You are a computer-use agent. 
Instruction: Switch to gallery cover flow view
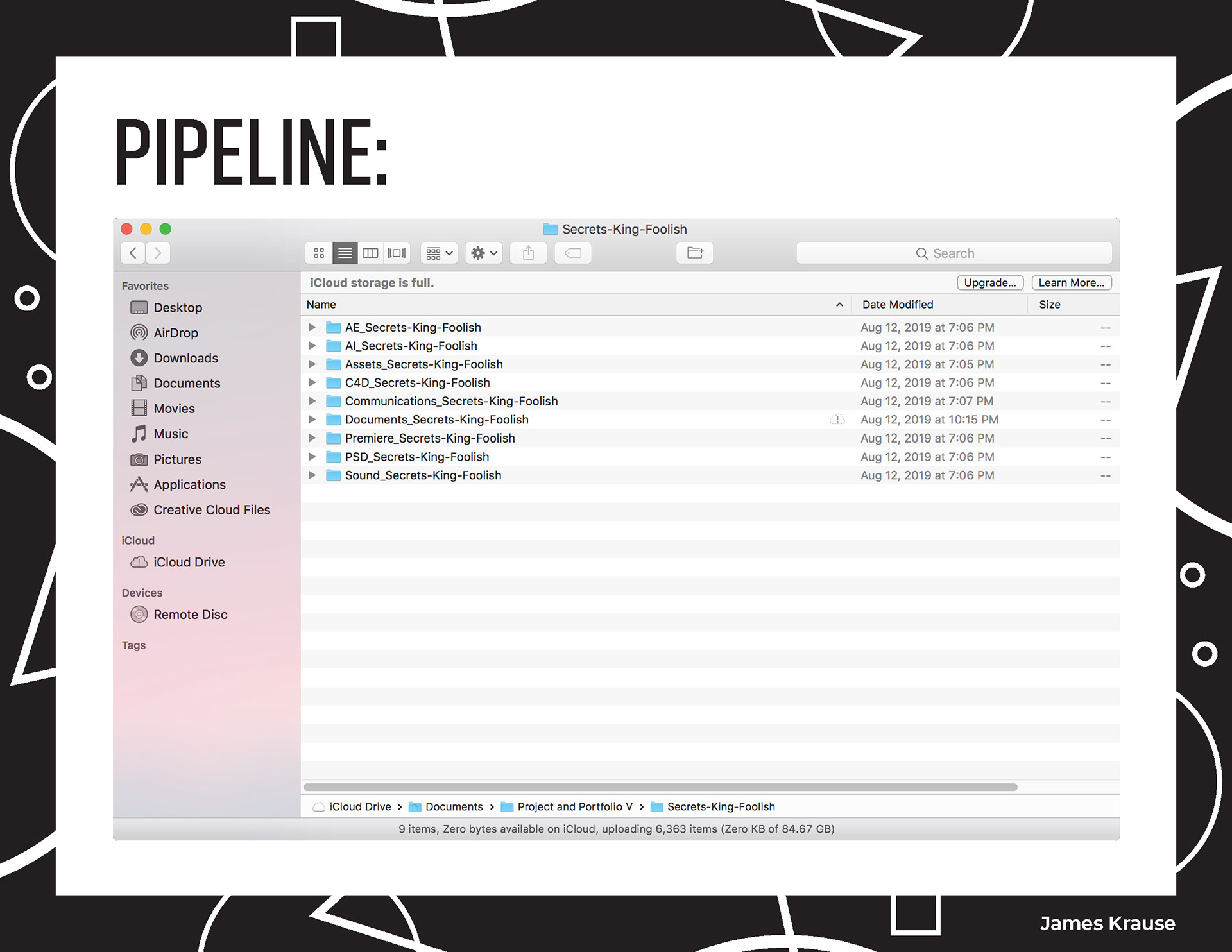click(397, 253)
